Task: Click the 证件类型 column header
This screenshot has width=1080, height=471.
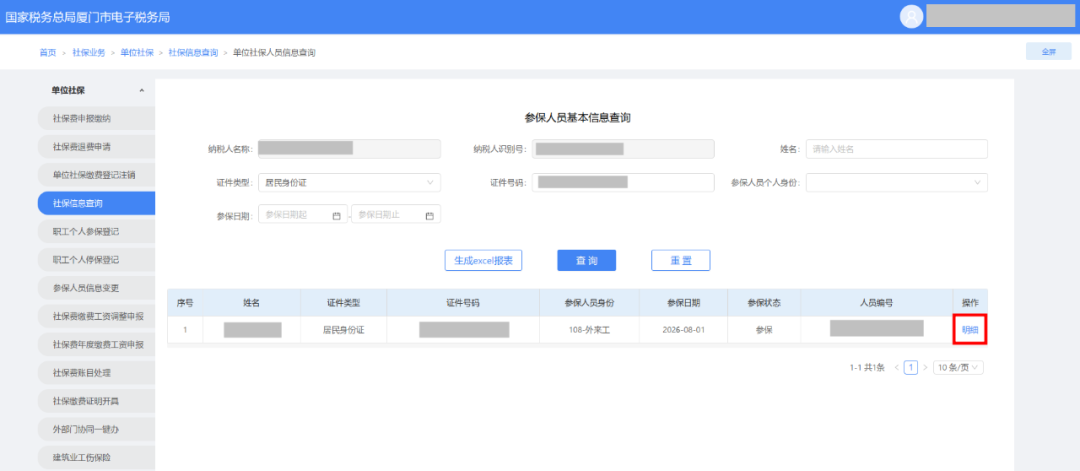Action: point(344,303)
